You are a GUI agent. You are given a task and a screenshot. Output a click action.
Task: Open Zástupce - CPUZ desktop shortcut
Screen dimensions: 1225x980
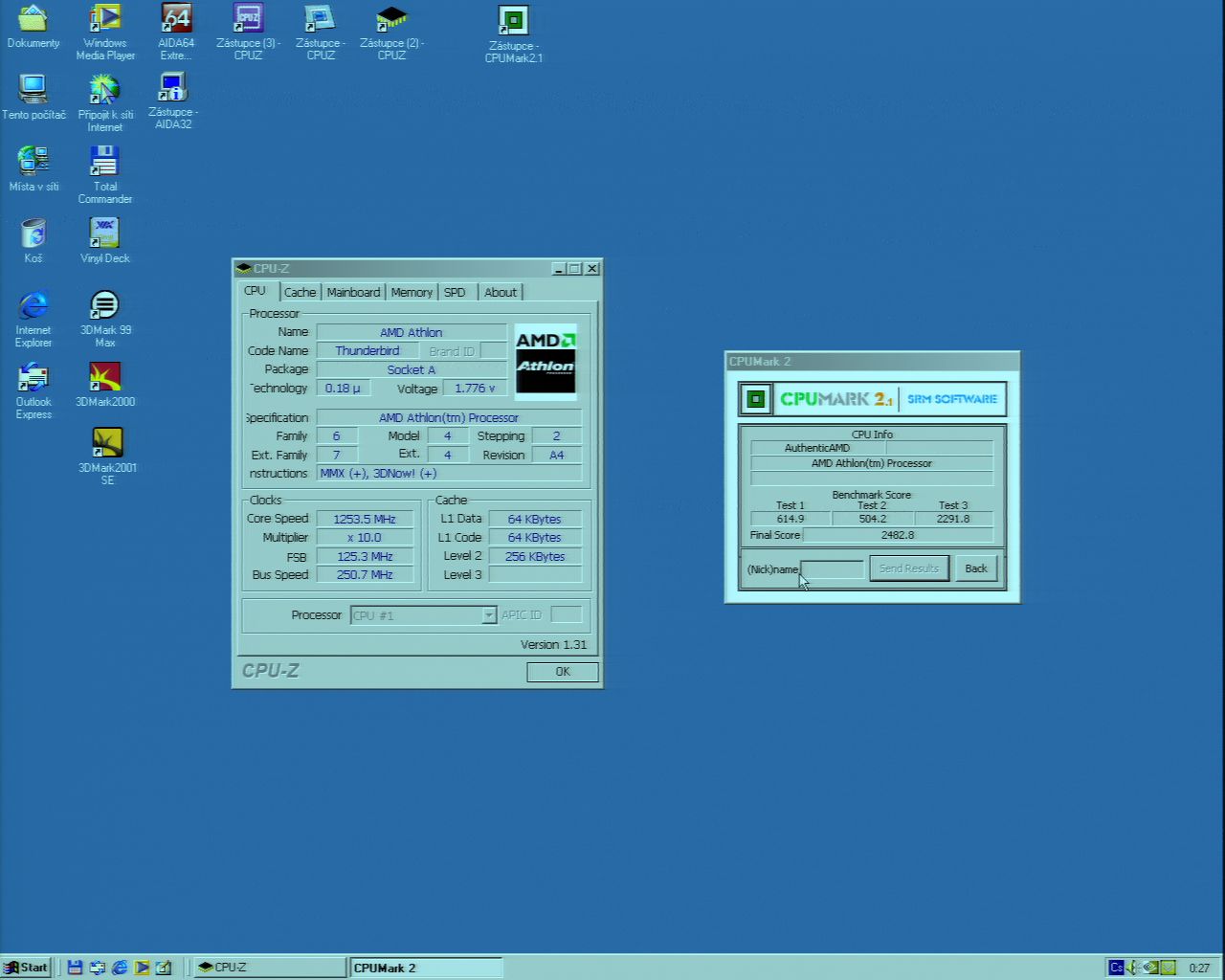321,32
